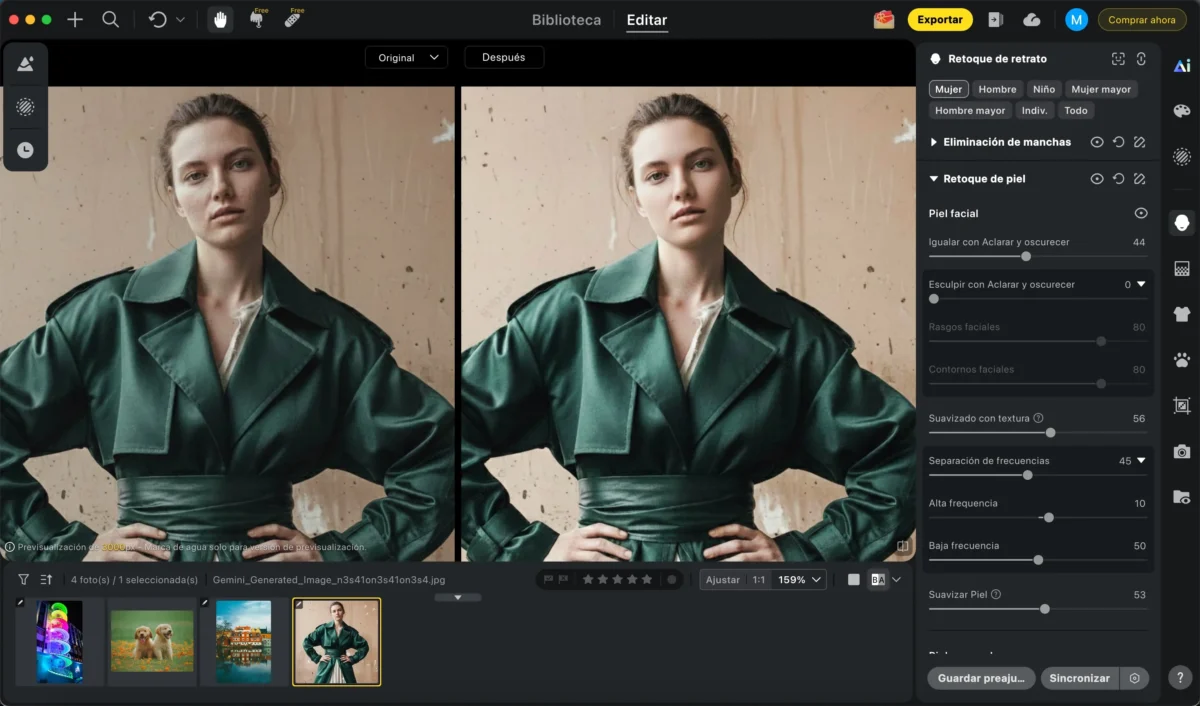This screenshot has width=1200, height=706.
Task: Click the history clock icon
Action: click(25, 150)
